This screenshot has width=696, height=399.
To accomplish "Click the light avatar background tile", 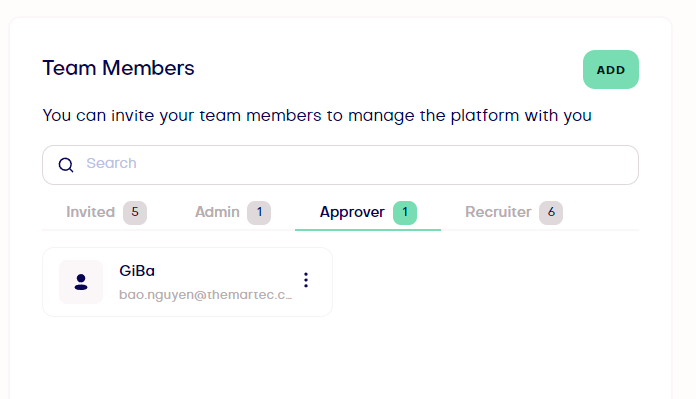I will point(81,282).
